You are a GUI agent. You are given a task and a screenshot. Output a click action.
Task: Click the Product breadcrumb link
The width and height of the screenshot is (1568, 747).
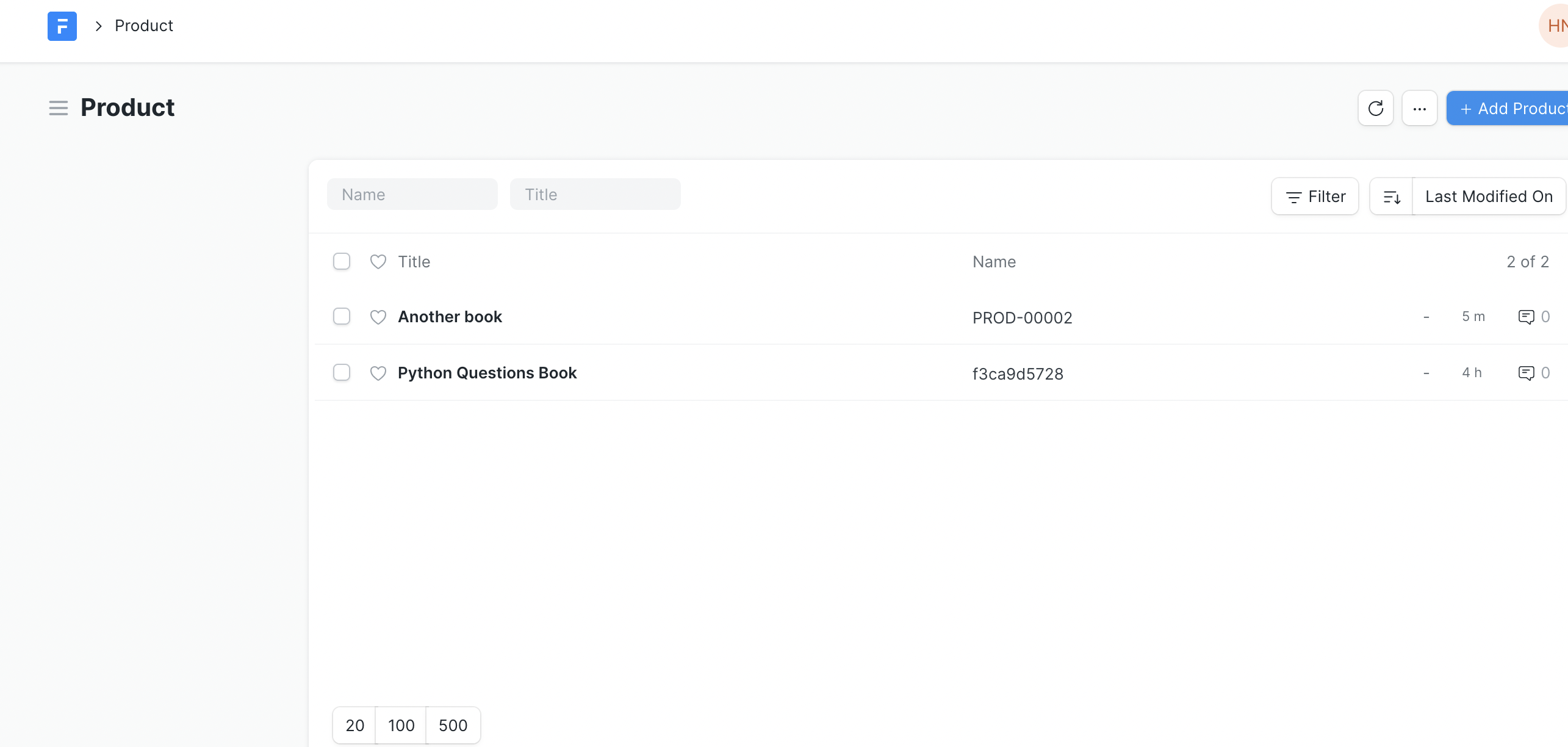tap(144, 26)
